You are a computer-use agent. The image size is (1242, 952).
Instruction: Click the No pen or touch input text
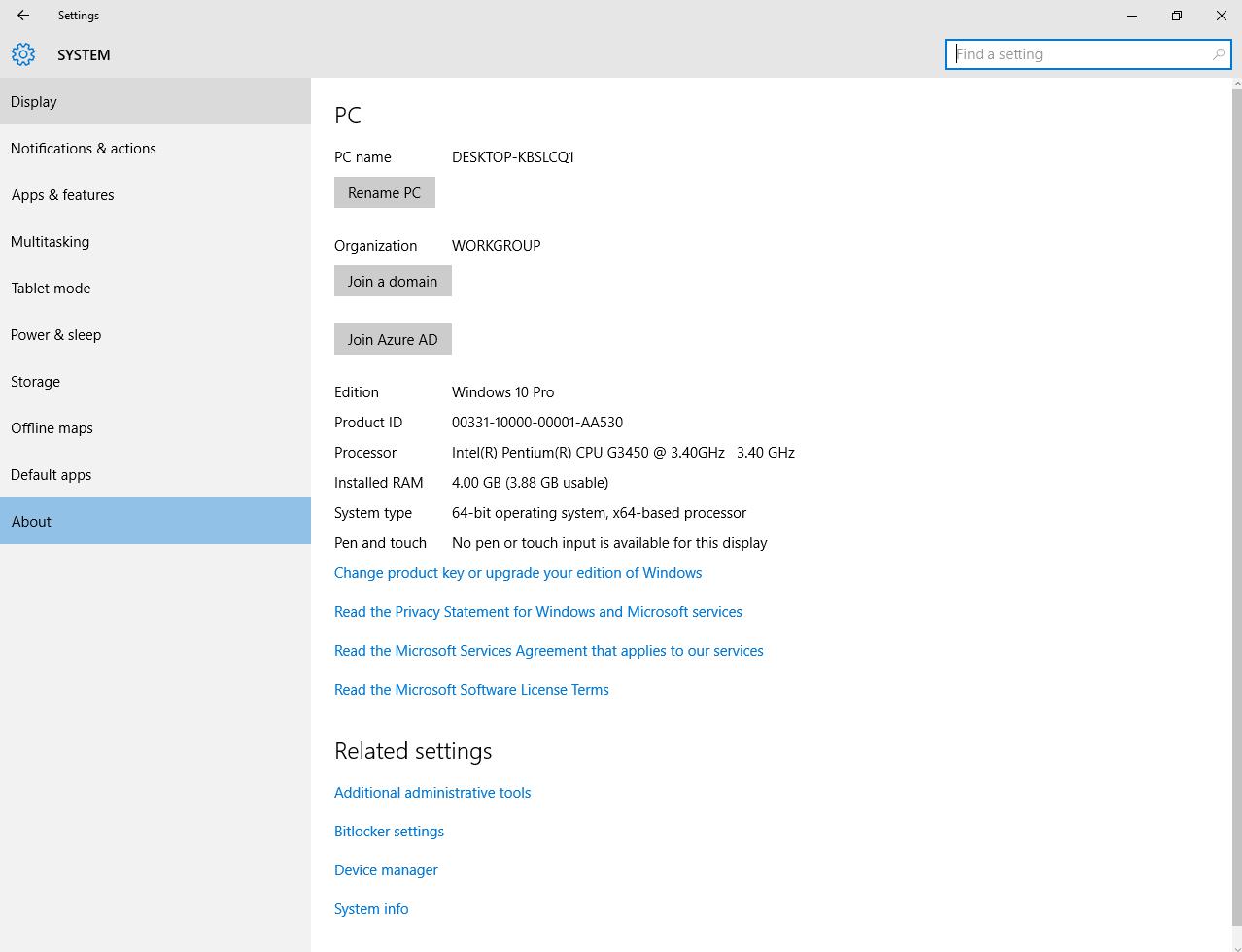coord(609,543)
